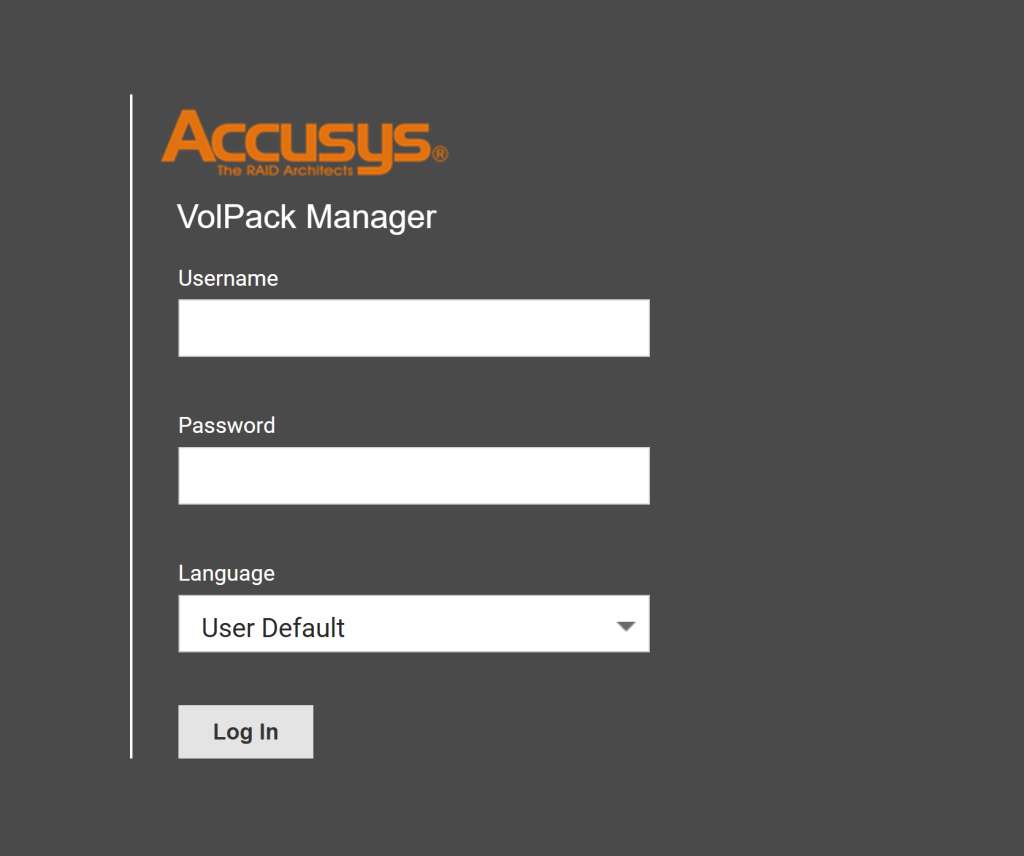Image resolution: width=1024 pixels, height=856 pixels.
Task: Click the VolPack Manager title text
Action: point(306,217)
